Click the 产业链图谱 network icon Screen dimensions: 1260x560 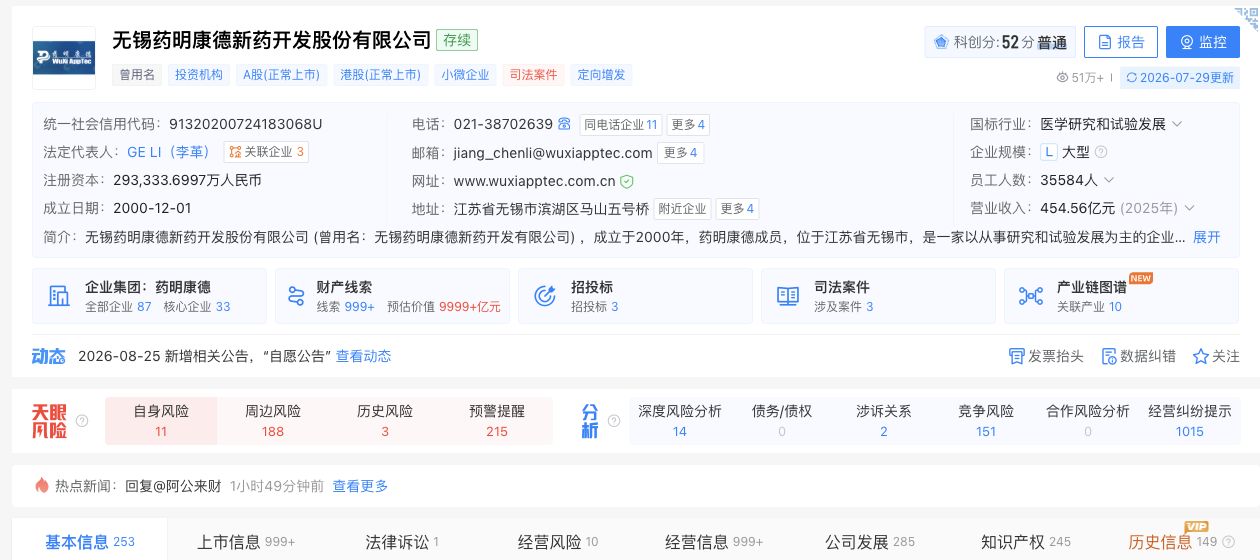(1031, 296)
